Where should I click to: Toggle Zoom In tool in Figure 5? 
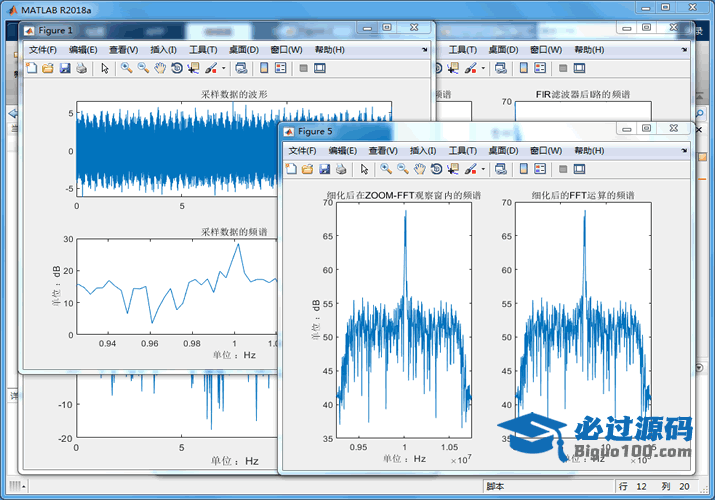pos(386,169)
